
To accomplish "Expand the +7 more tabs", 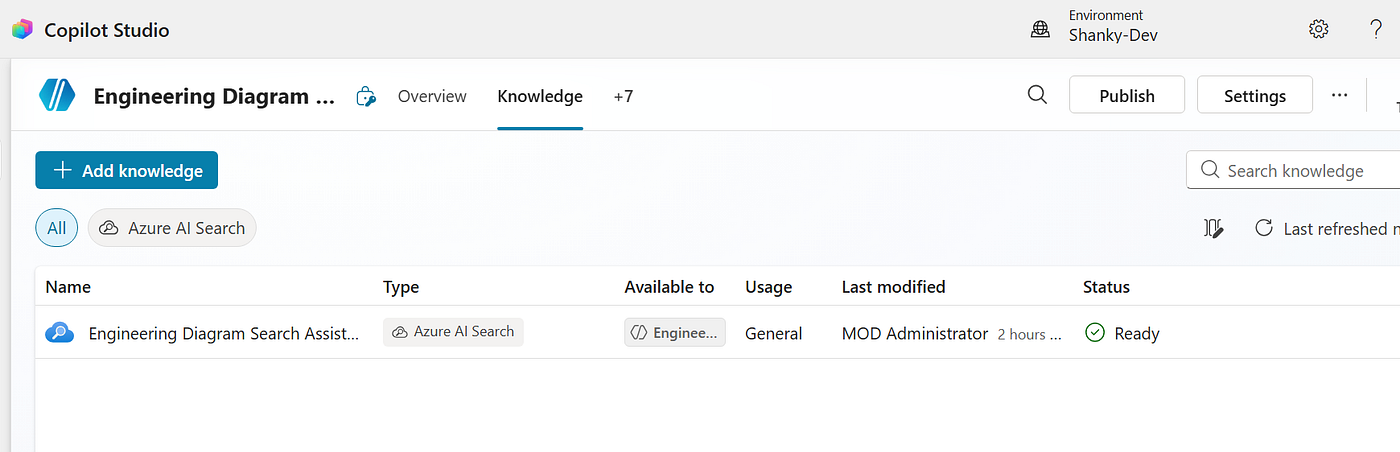I will pos(623,96).
